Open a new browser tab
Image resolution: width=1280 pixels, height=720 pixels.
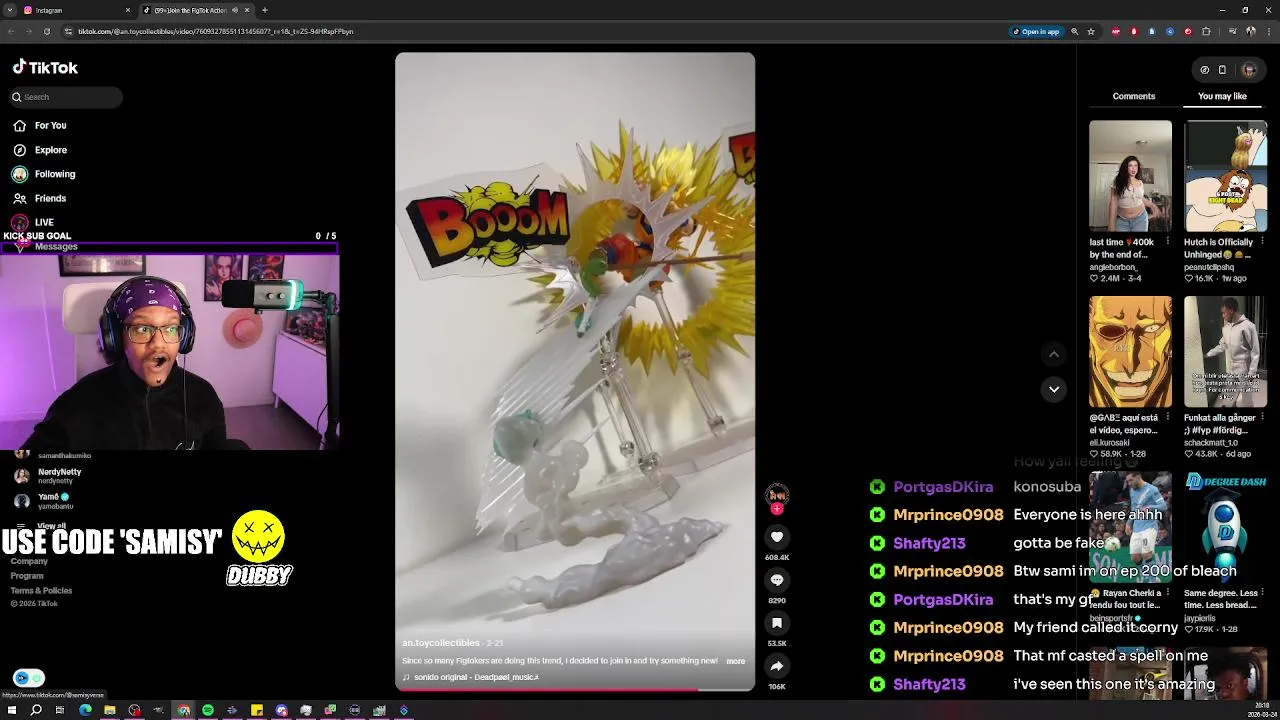point(265,10)
